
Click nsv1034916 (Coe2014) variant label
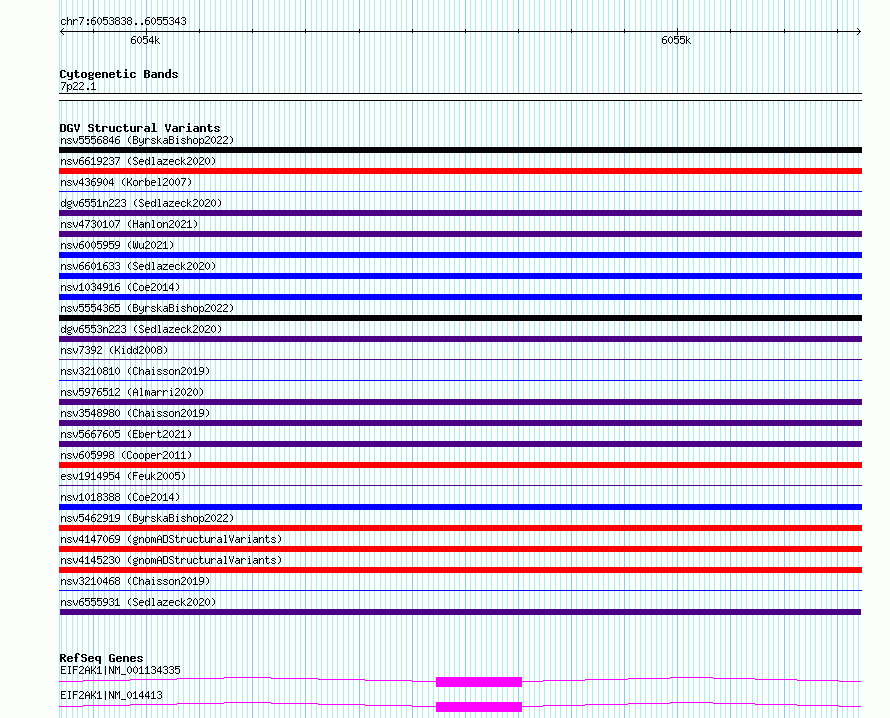point(120,287)
